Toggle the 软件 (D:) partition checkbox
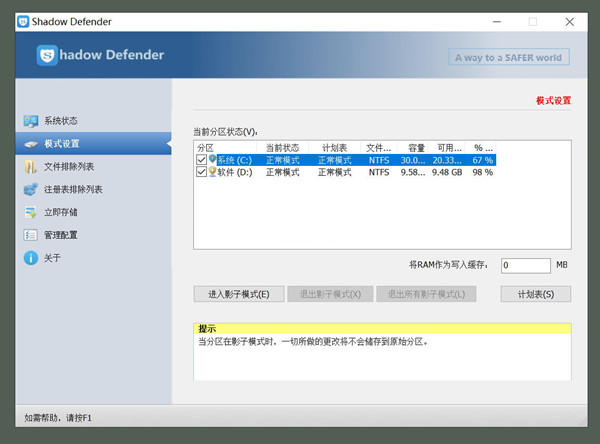Screen dimensions: 600x444 click(201, 172)
